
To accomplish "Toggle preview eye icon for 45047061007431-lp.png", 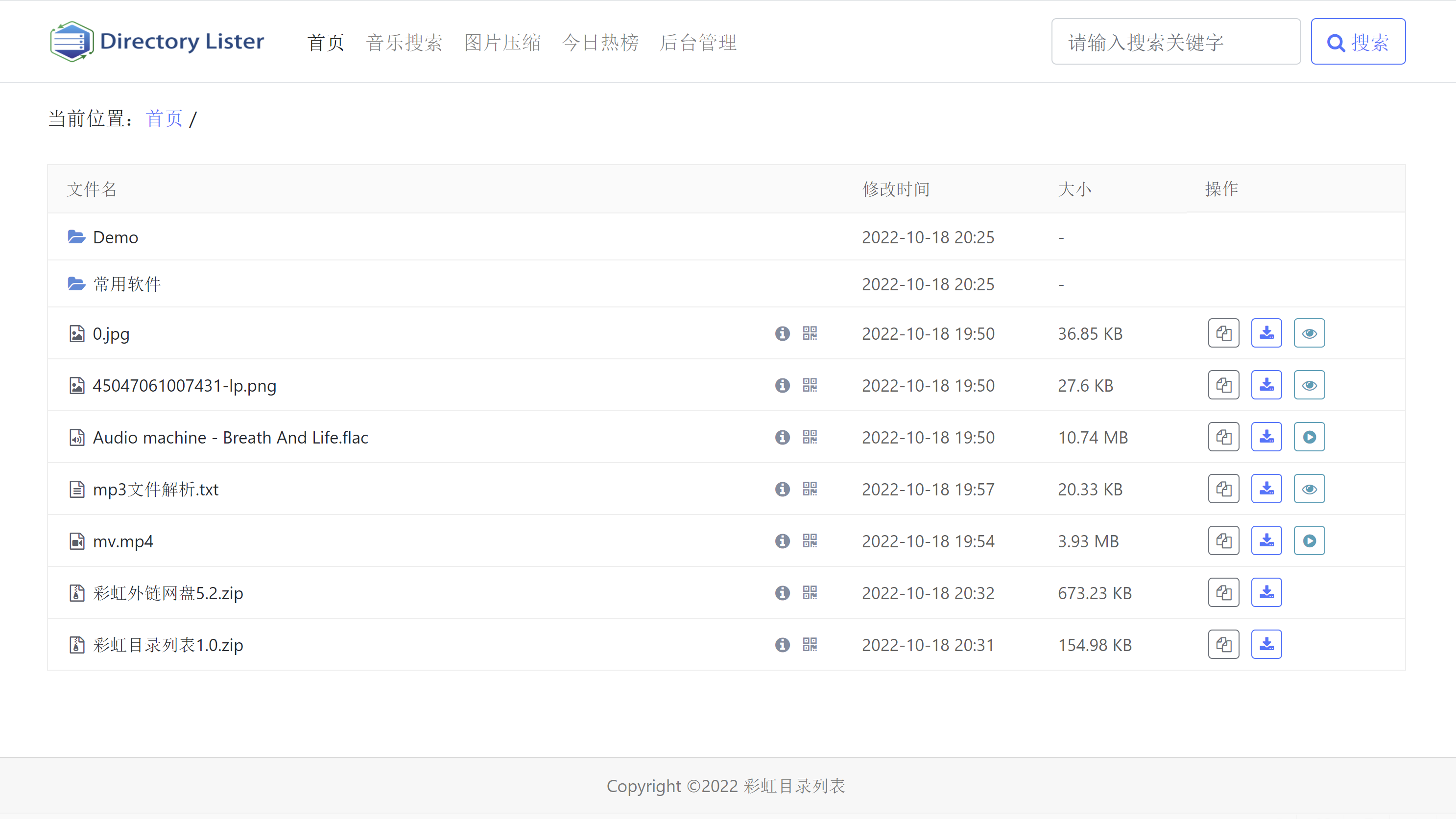I will click(1309, 384).
